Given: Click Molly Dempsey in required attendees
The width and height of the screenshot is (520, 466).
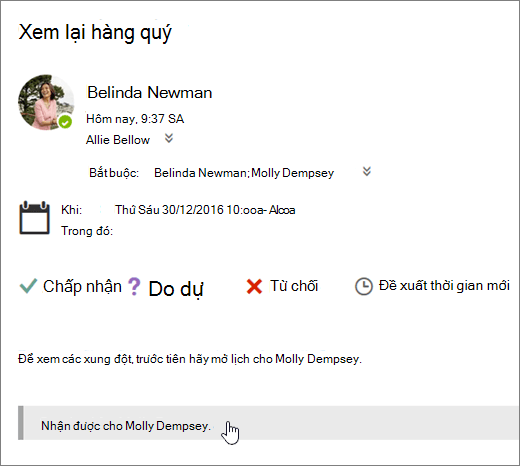Looking at the screenshot, I should point(293,173).
